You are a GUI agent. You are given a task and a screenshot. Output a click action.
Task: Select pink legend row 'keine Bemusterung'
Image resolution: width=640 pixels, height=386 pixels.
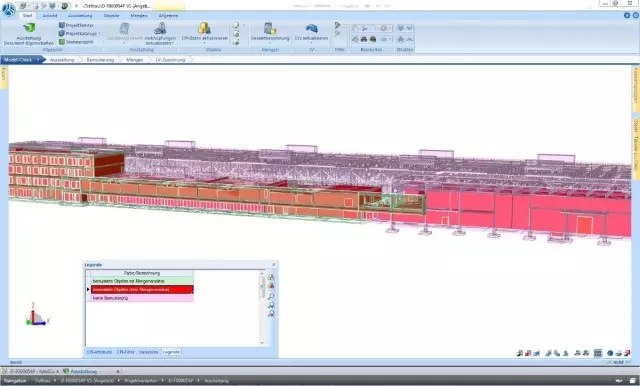point(142,298)
